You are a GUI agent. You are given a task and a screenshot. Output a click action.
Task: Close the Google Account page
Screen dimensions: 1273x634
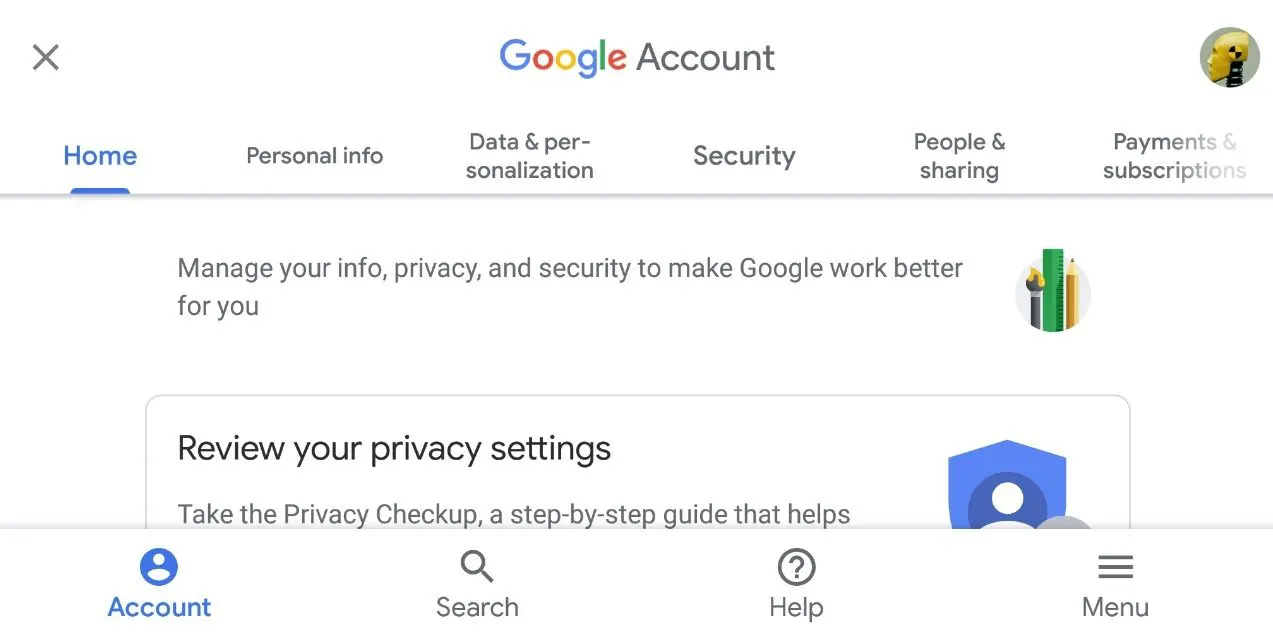[x=46, y=57]
